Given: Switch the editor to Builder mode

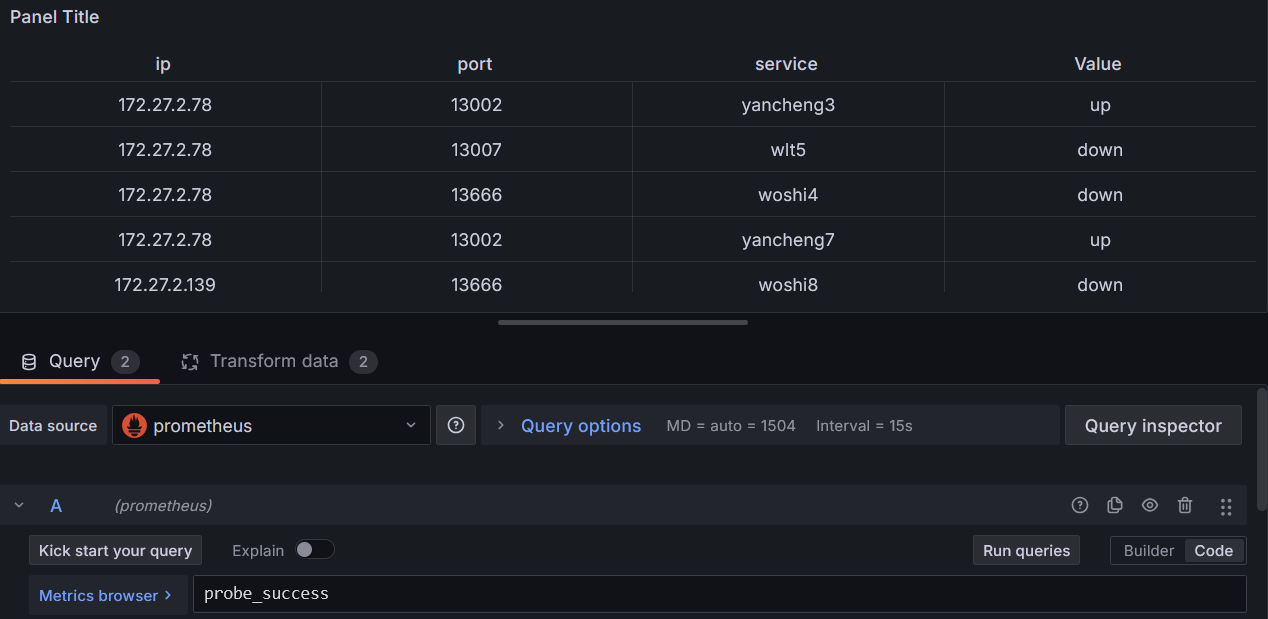Looking at the screenshot, I should point(1148,550).
